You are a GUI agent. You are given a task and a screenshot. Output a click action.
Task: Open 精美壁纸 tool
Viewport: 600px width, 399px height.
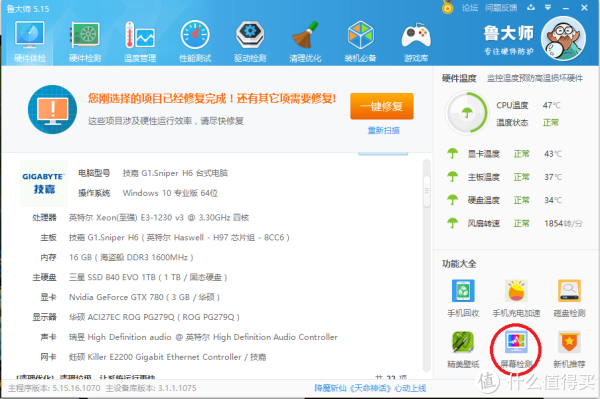pyautogui.click(x=463, y=349)
